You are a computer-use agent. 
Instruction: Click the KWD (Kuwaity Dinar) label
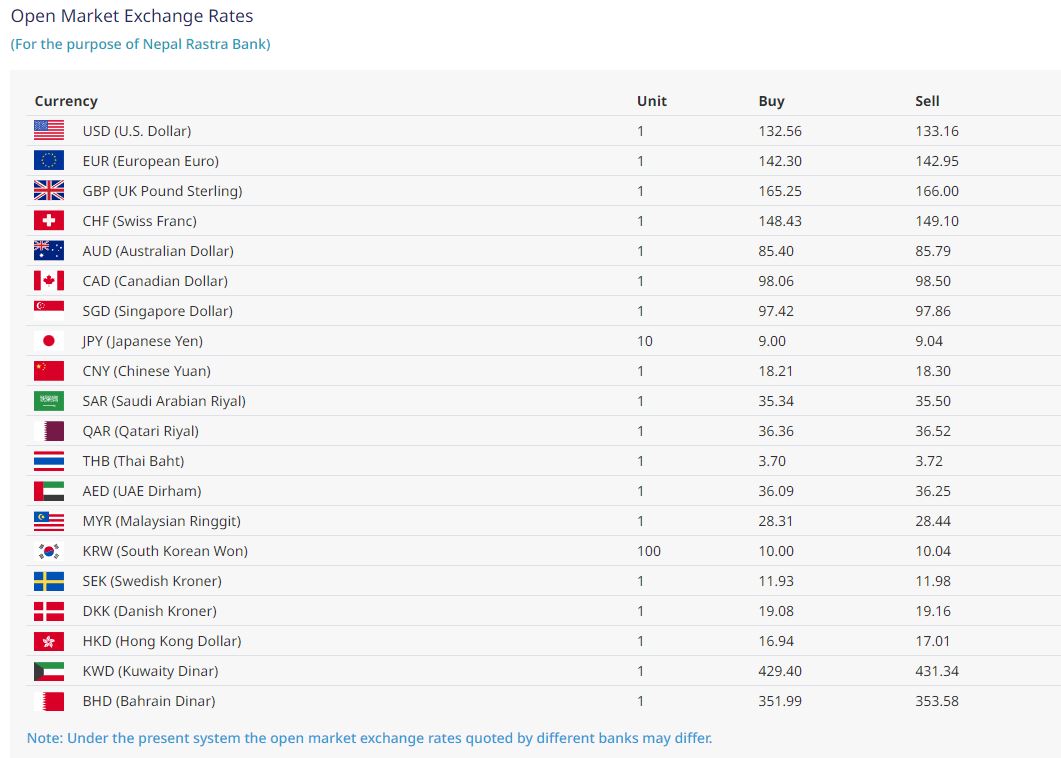tap(150, 671)
